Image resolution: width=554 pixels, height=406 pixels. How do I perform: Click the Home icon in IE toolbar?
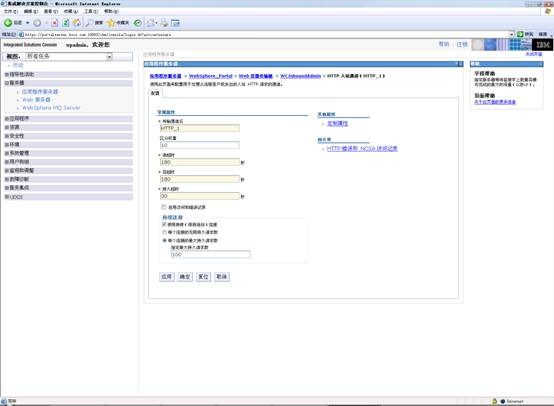point(77,23)
